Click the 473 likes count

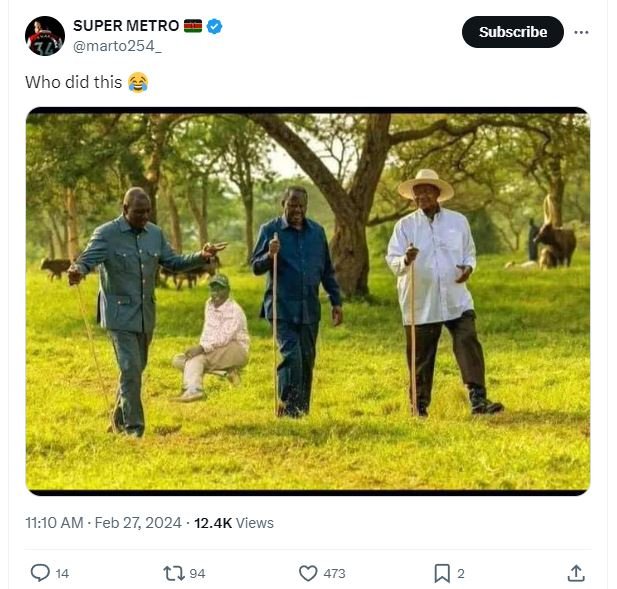(x=334, y=573)
